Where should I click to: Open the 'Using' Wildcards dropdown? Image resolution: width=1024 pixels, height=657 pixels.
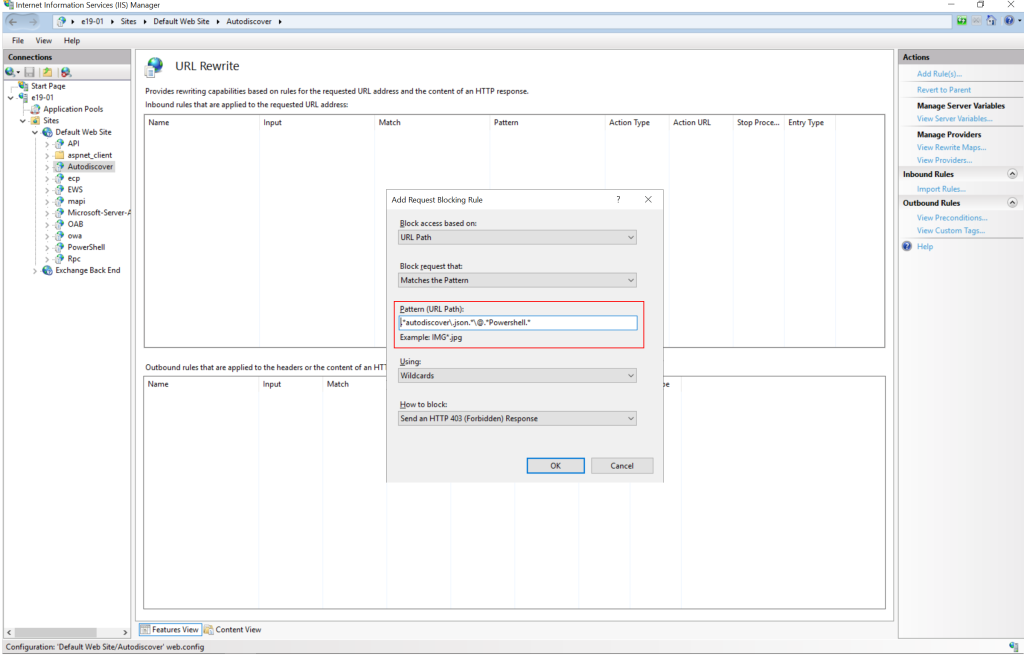coord(517,376)
